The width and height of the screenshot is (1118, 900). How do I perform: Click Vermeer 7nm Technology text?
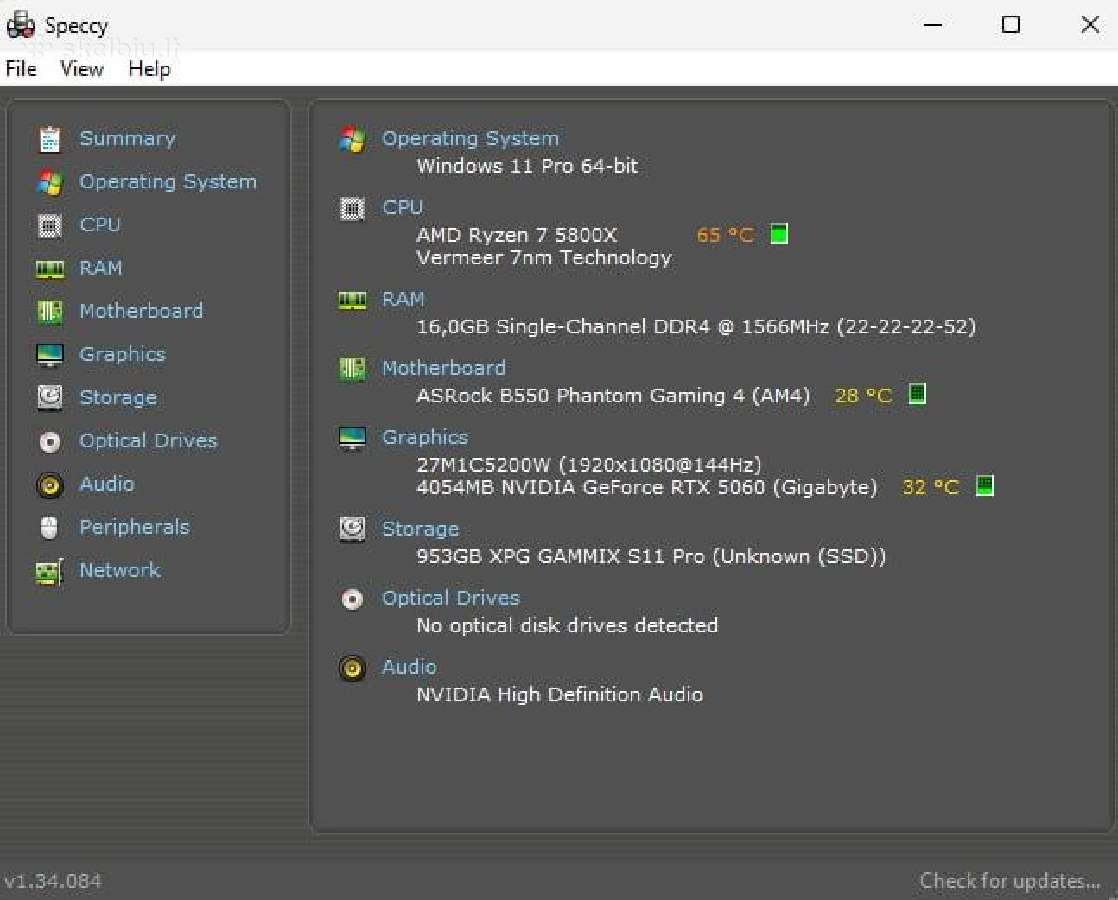(544, 258)
